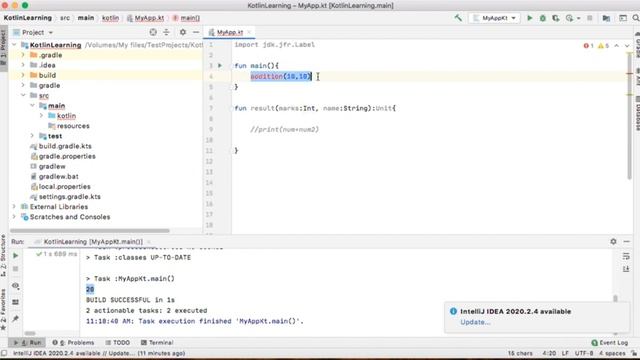Go to next highlighted error arrow
The image size is (640, 360).
click(x=627, y=46)
